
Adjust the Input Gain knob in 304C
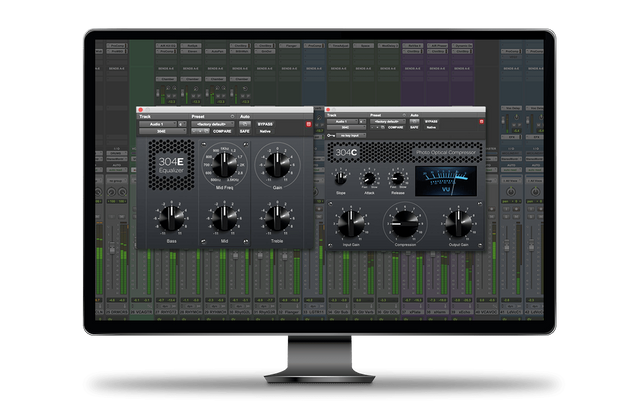click(351, 224)
